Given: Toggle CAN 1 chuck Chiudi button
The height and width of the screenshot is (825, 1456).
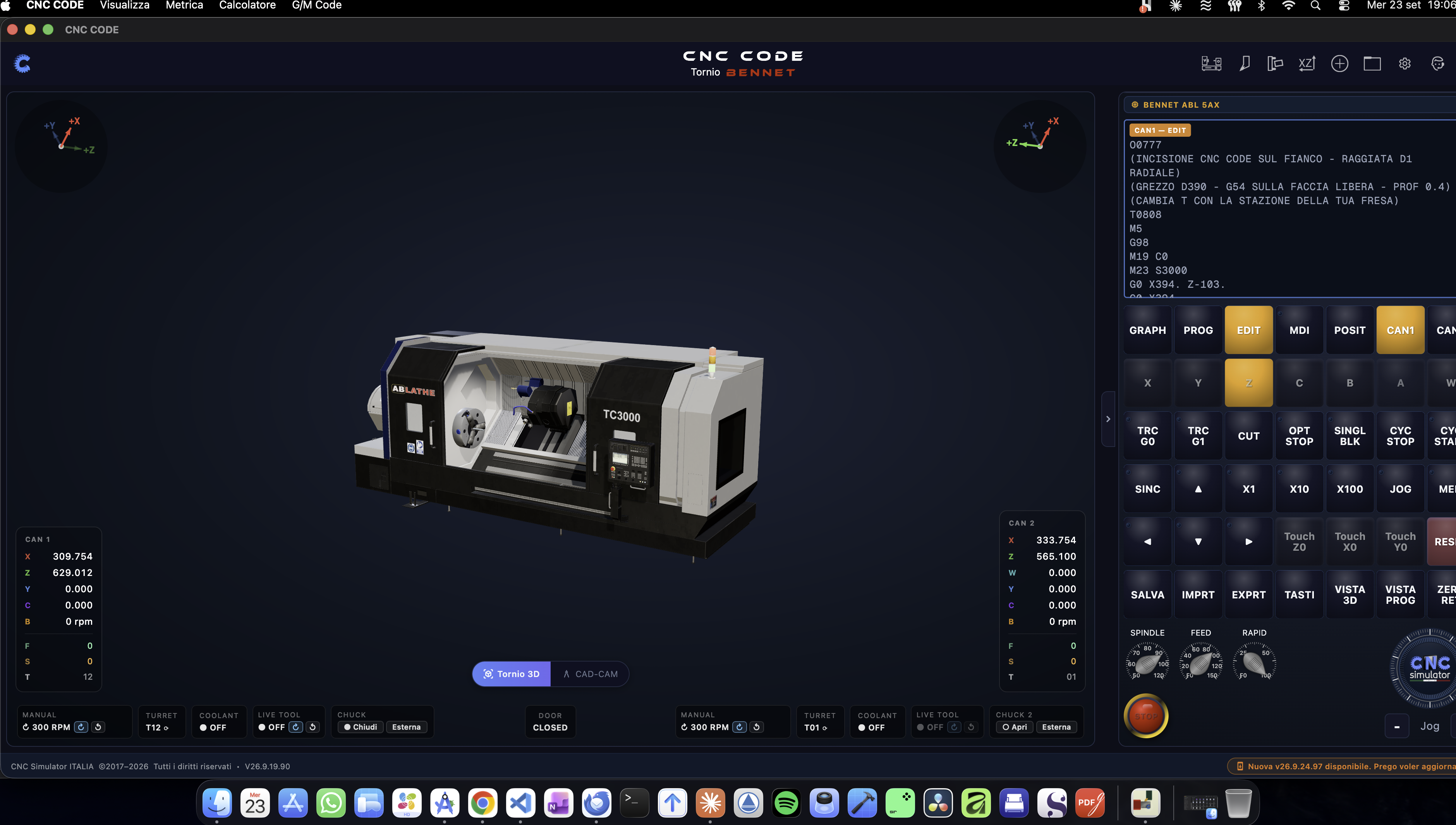Looking at the screenshot, I should (x=360, y=727).
